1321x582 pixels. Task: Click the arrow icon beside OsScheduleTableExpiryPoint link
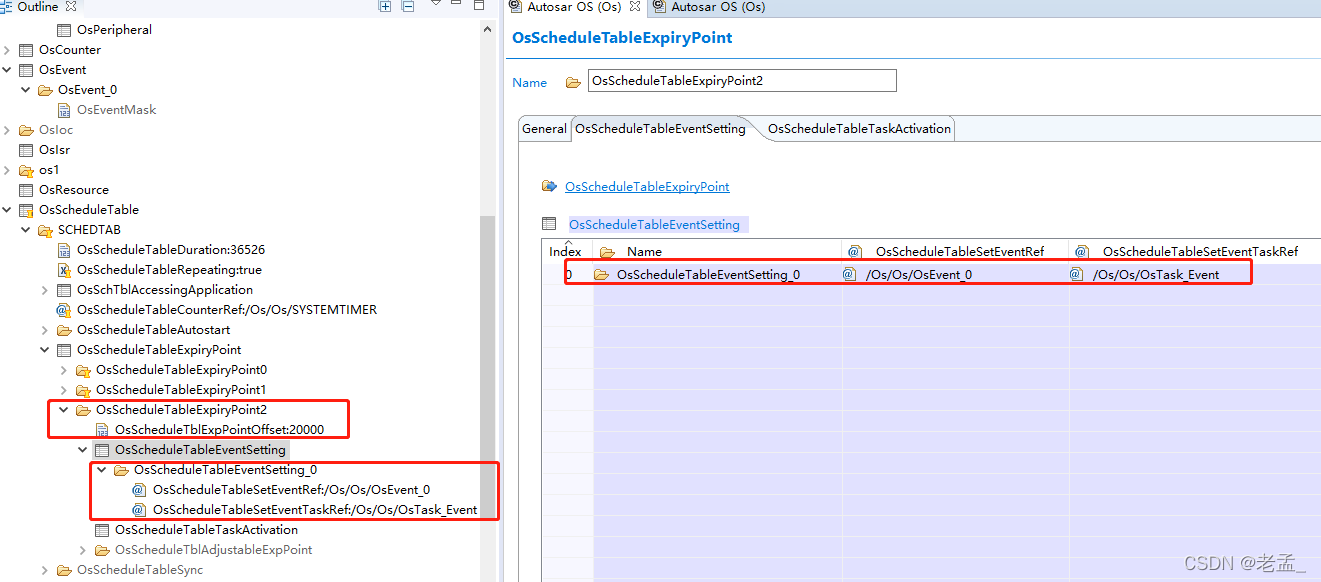(x=549, y=186)
